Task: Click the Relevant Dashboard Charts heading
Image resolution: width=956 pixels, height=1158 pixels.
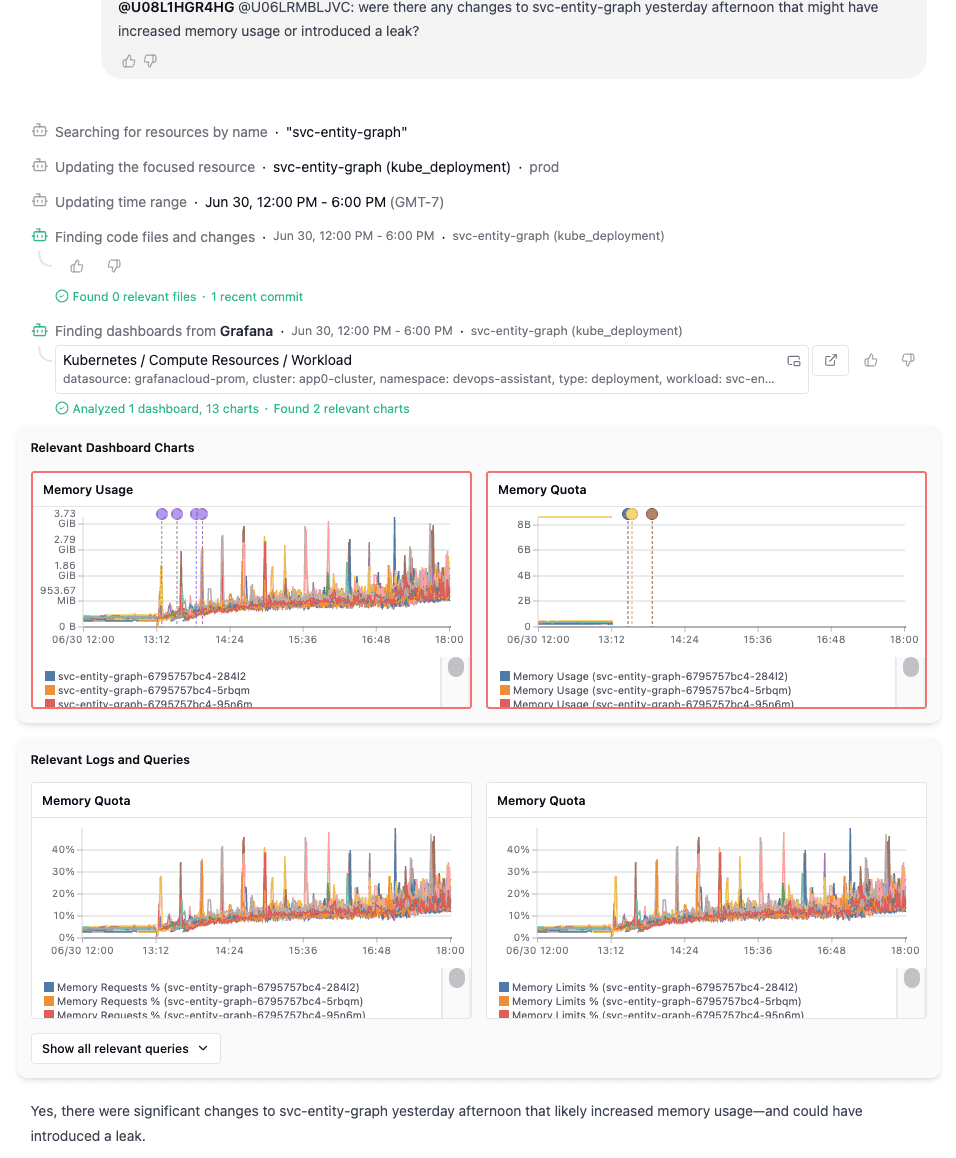Action: pyautogui.click(x=112, y=448)
